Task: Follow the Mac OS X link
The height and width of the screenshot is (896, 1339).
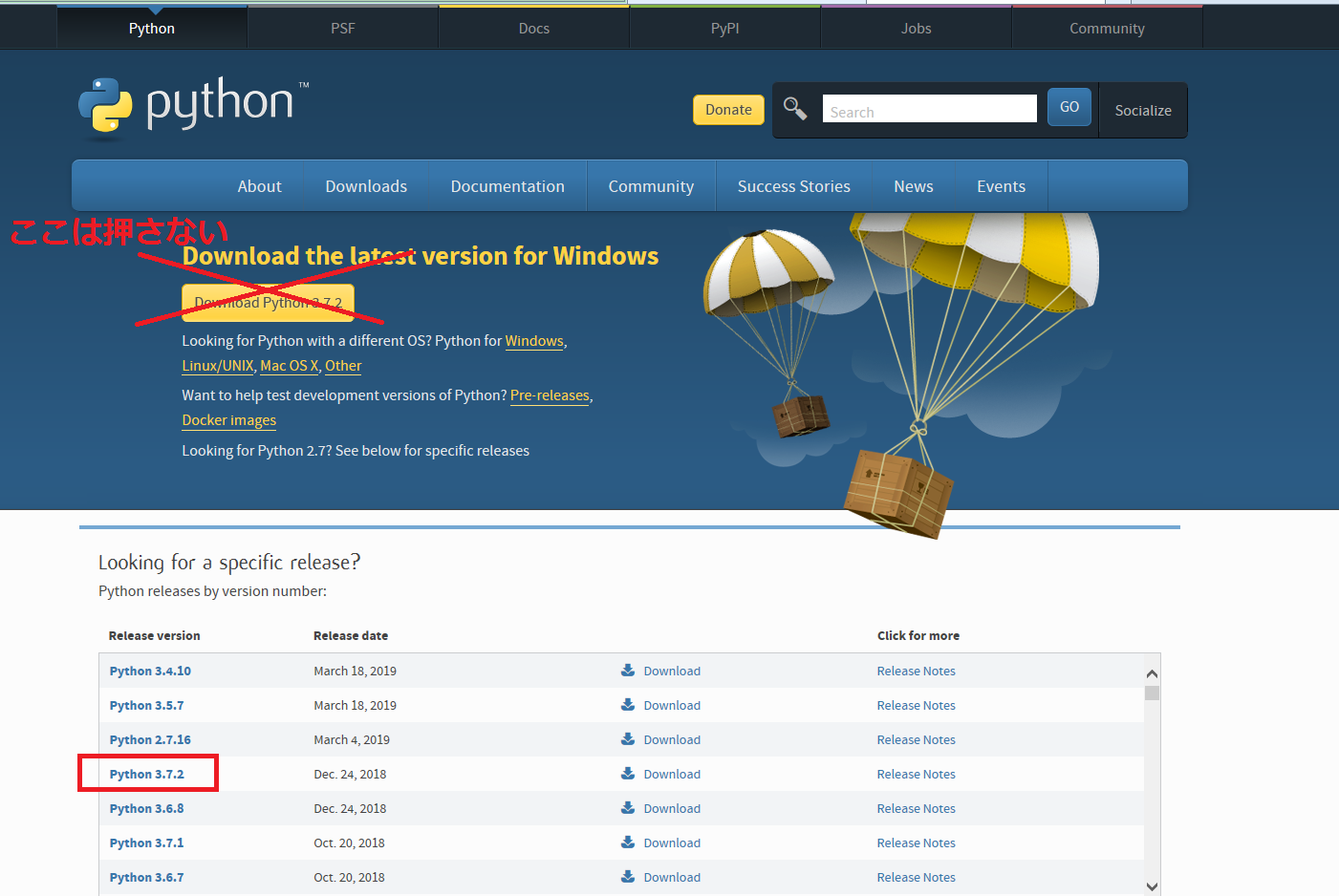Action: (x=289, y=366)
